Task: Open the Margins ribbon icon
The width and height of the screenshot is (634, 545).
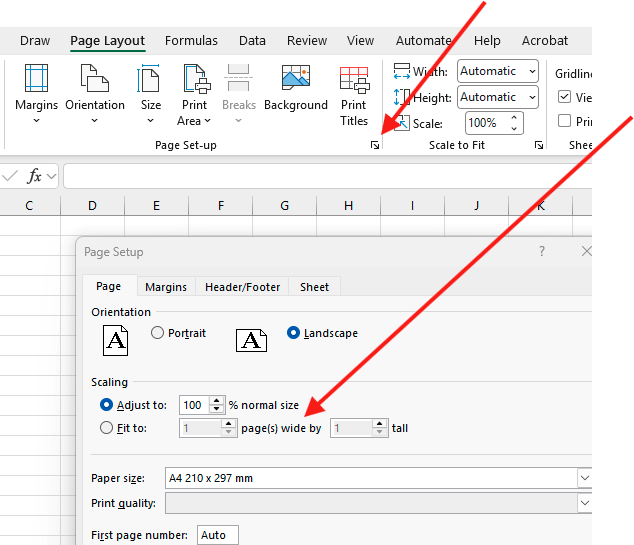Action: click(x=36, y=78)
